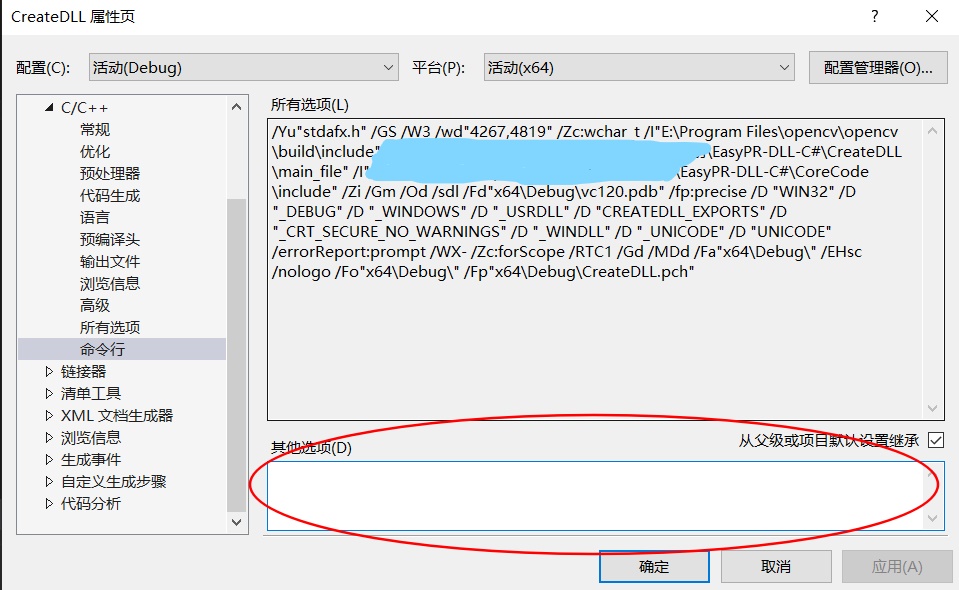Open the 配置(C) combo box
Image resolution: width=959 pixels, height=590 pixels.
[391, 66]
